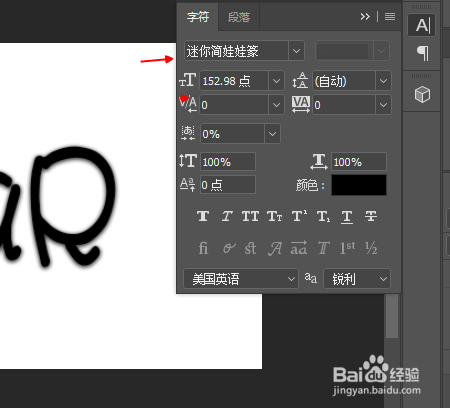
Task: Click ordinals 1st icon
Action: [x=347, y=248]
